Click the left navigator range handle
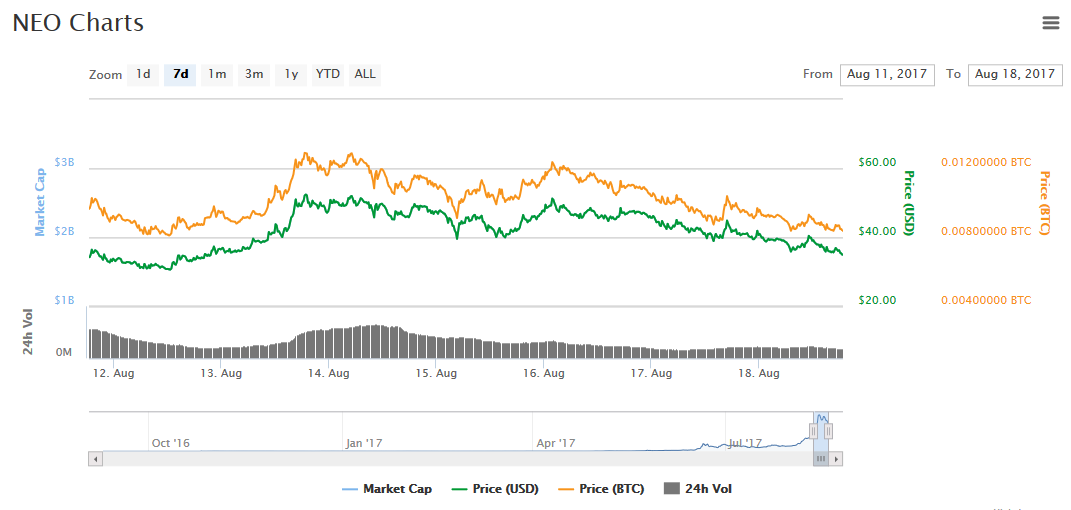The width and height of the screenshot is (1071, 510). (813, 431)
